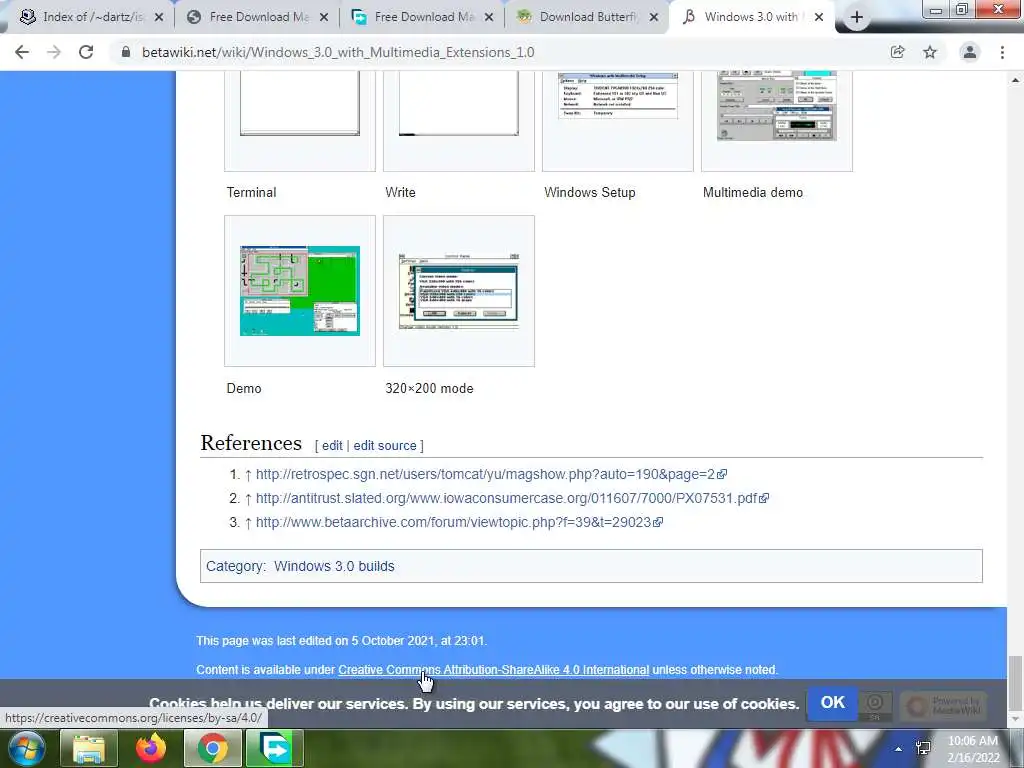Jump up via reference 2 arrow
The width and height of the screenshot is (1024, 768).
click(248, 499)
